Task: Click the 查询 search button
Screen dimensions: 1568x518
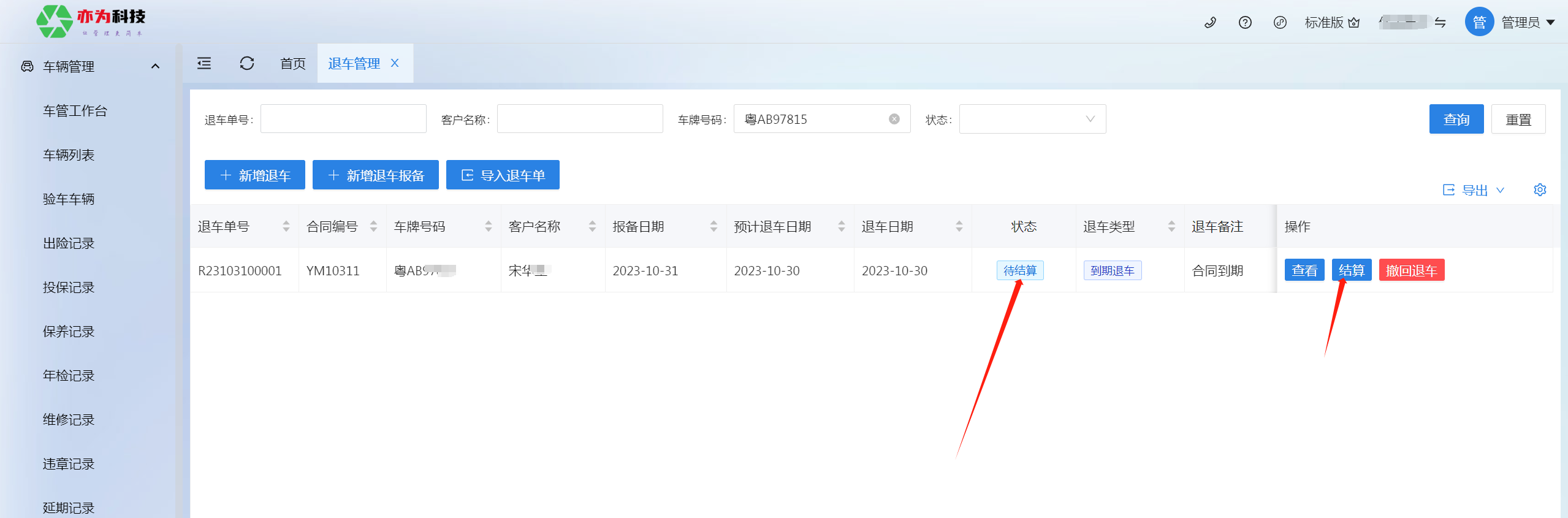Action: tap(1456, 119)
